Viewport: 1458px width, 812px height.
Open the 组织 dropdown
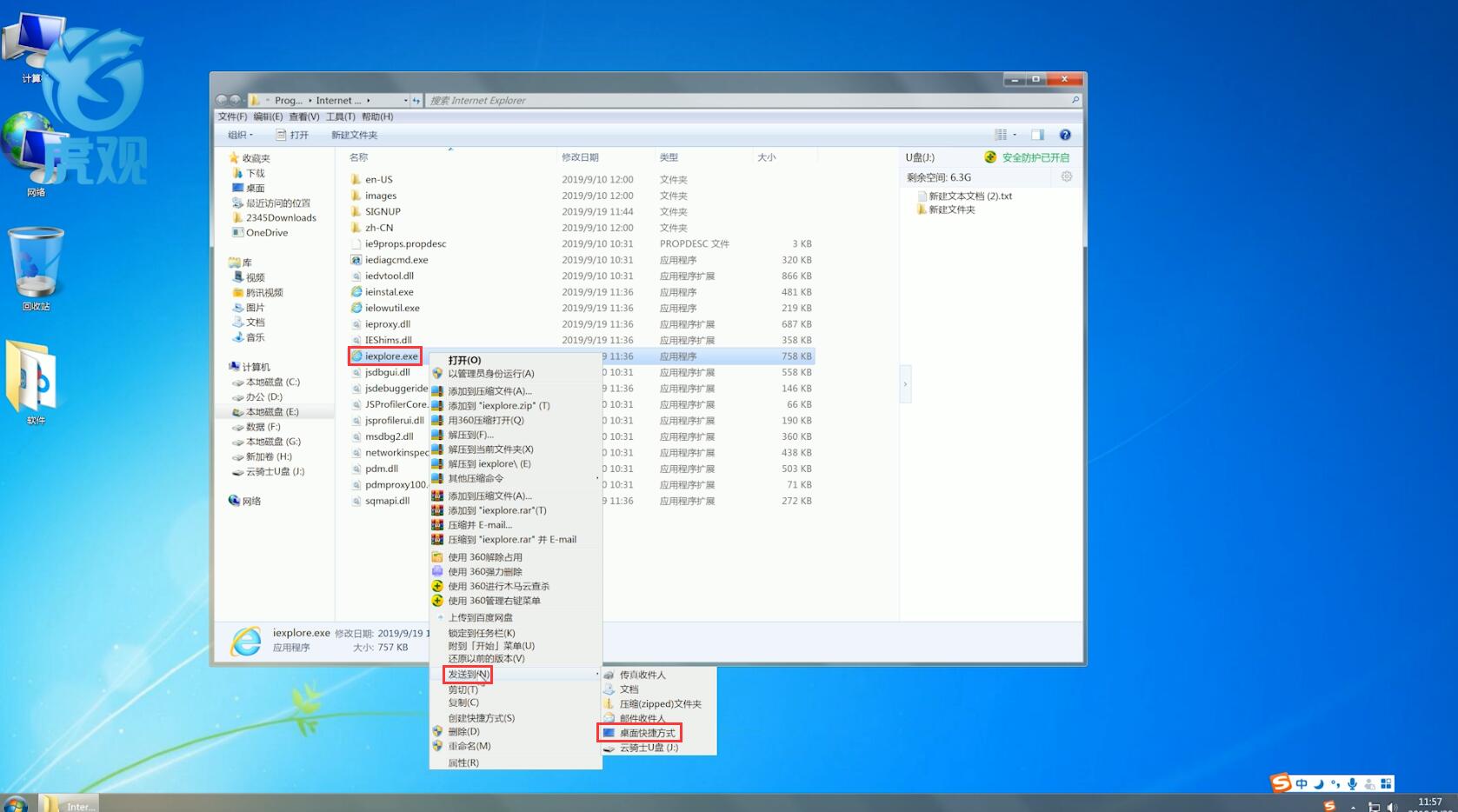tap(240, 135)
